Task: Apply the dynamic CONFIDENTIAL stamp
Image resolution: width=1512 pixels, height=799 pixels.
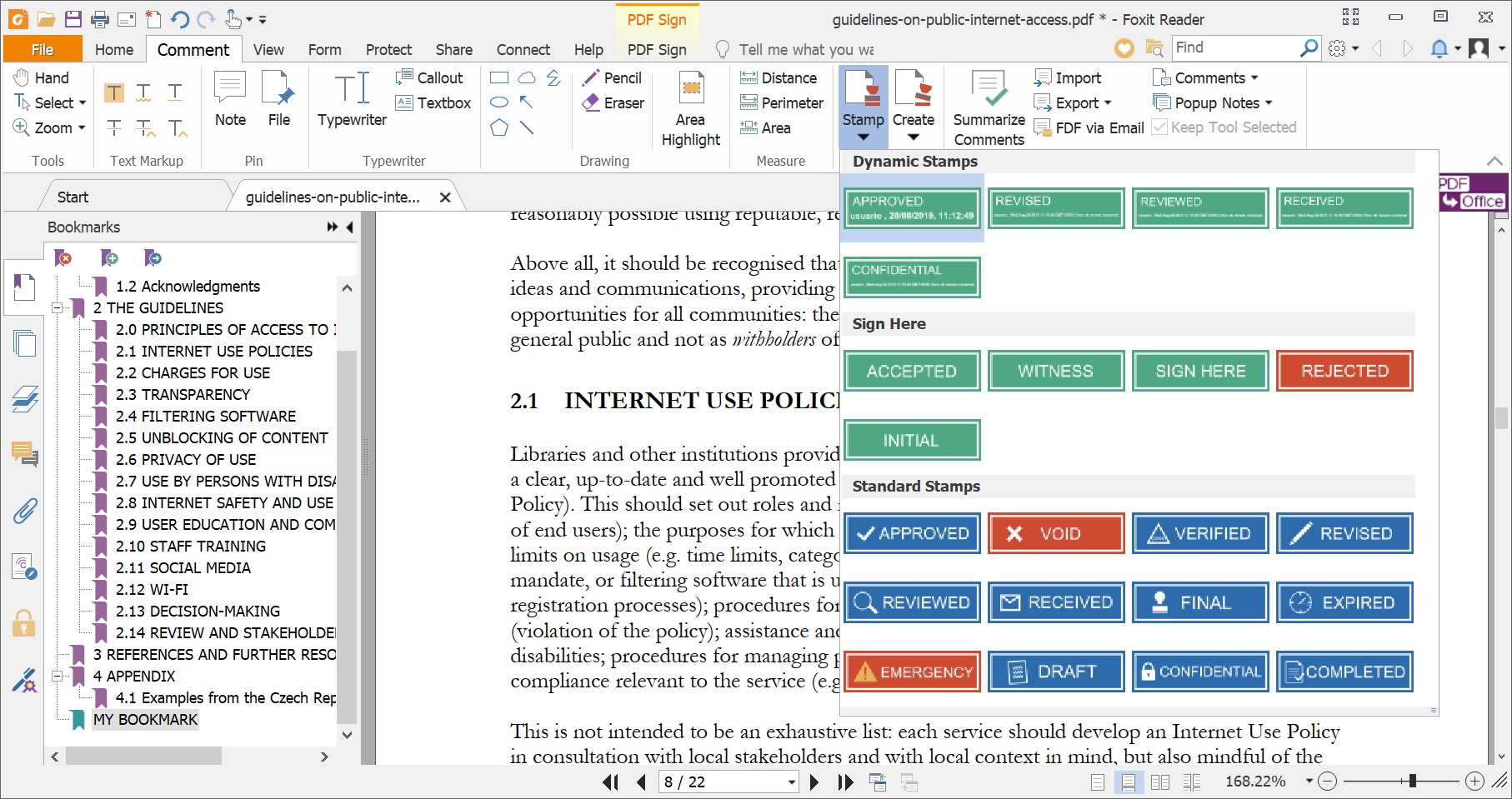Action: (x=912, y=277)
